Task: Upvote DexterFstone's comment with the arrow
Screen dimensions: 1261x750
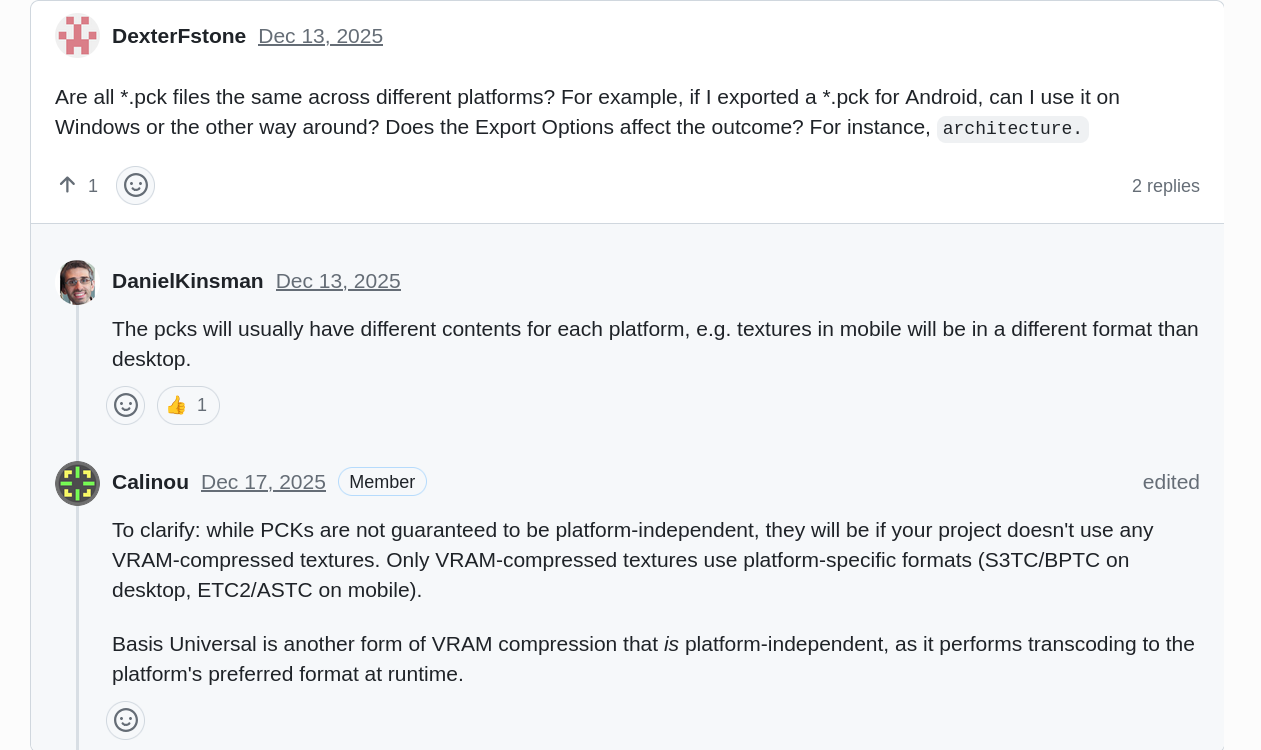Action: (68, 185)
